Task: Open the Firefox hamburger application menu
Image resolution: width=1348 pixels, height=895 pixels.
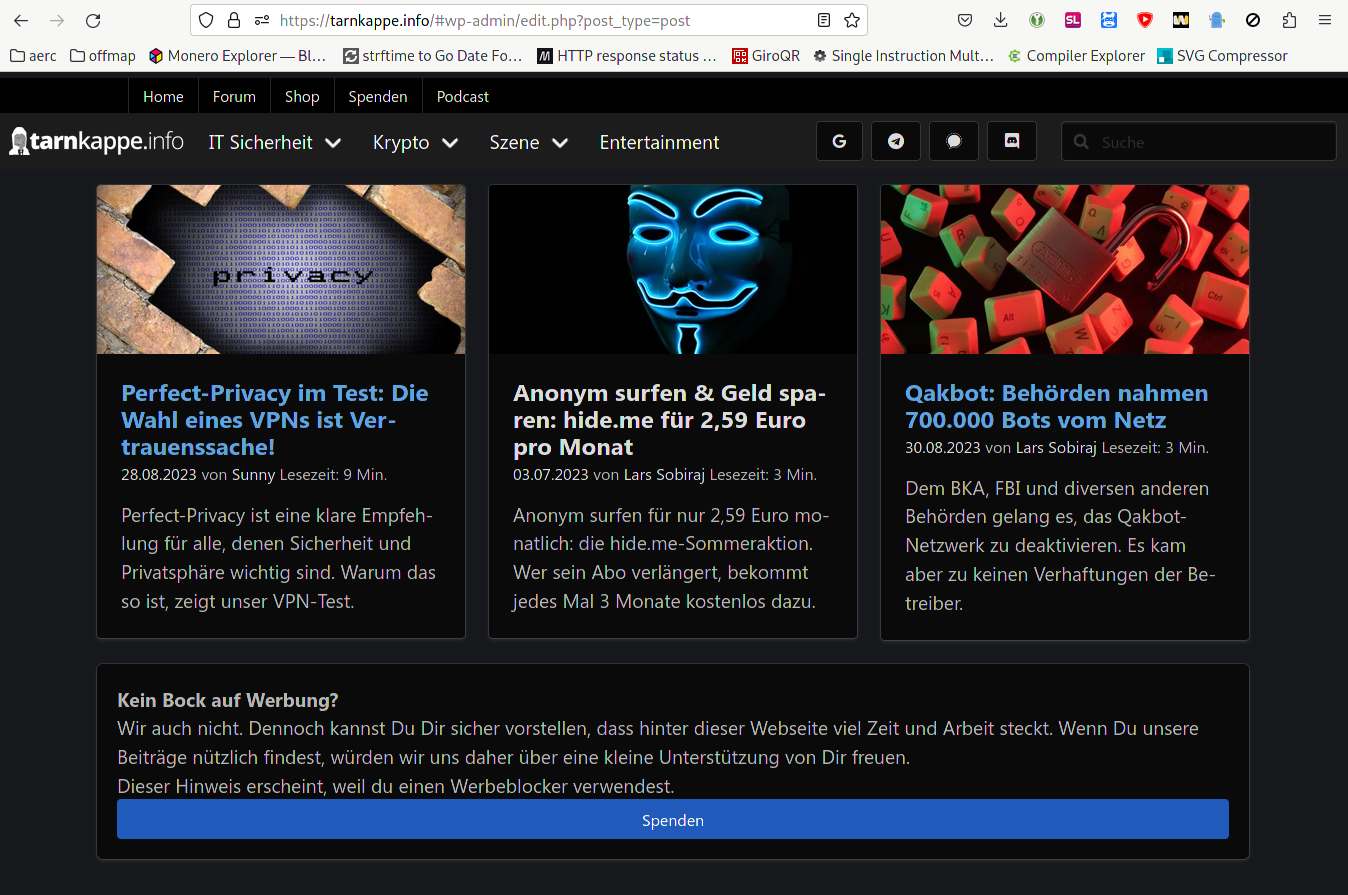Action: (x=1325, y=20)
